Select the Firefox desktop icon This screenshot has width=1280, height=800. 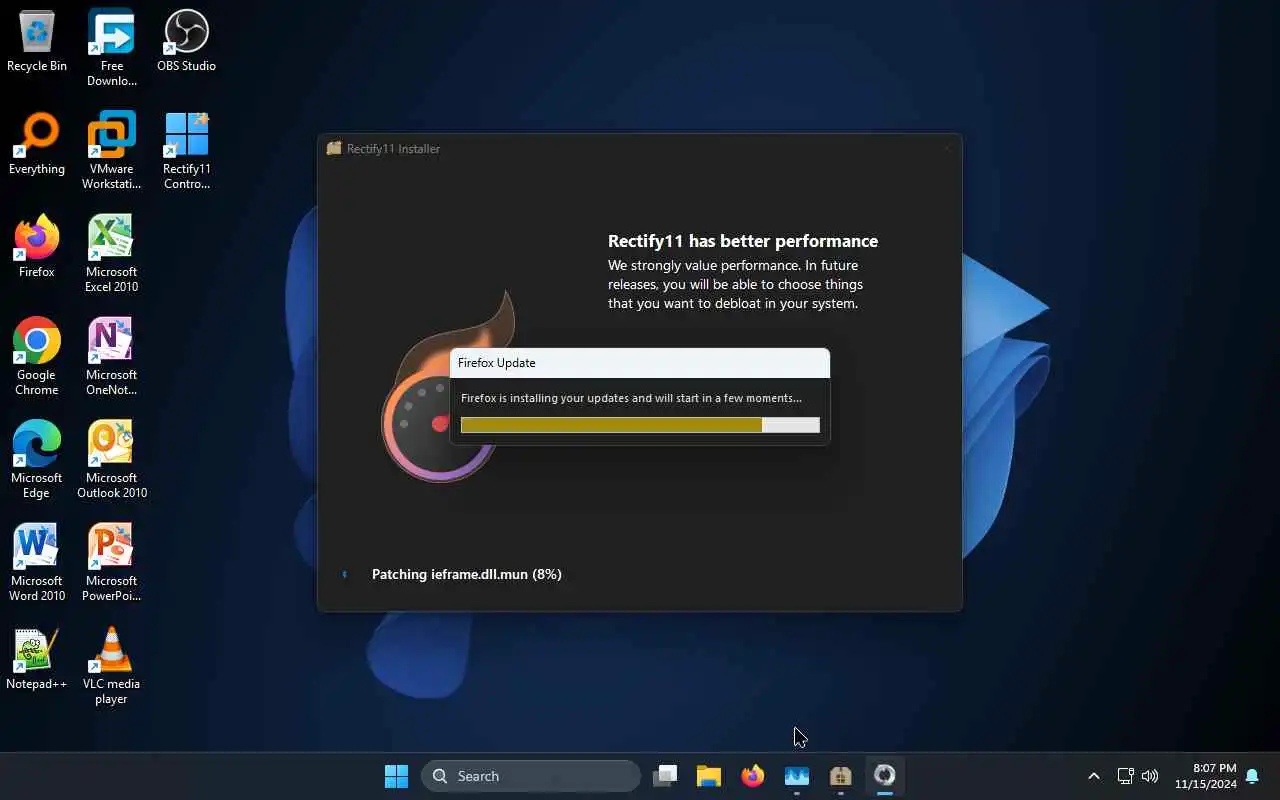pyautogui.click(x=37, y=247)
